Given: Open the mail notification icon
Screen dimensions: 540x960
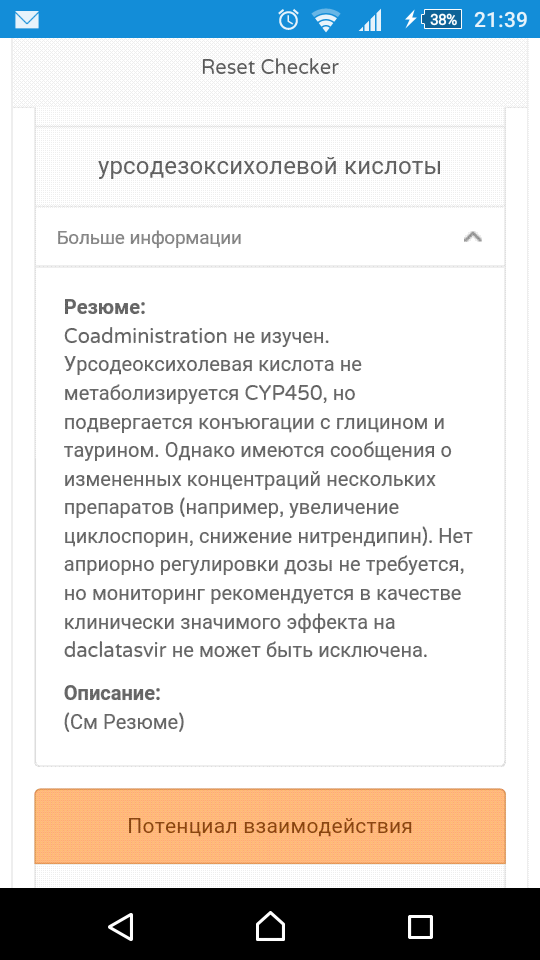Looking at the screenshot, I should (x=27, y=20).
